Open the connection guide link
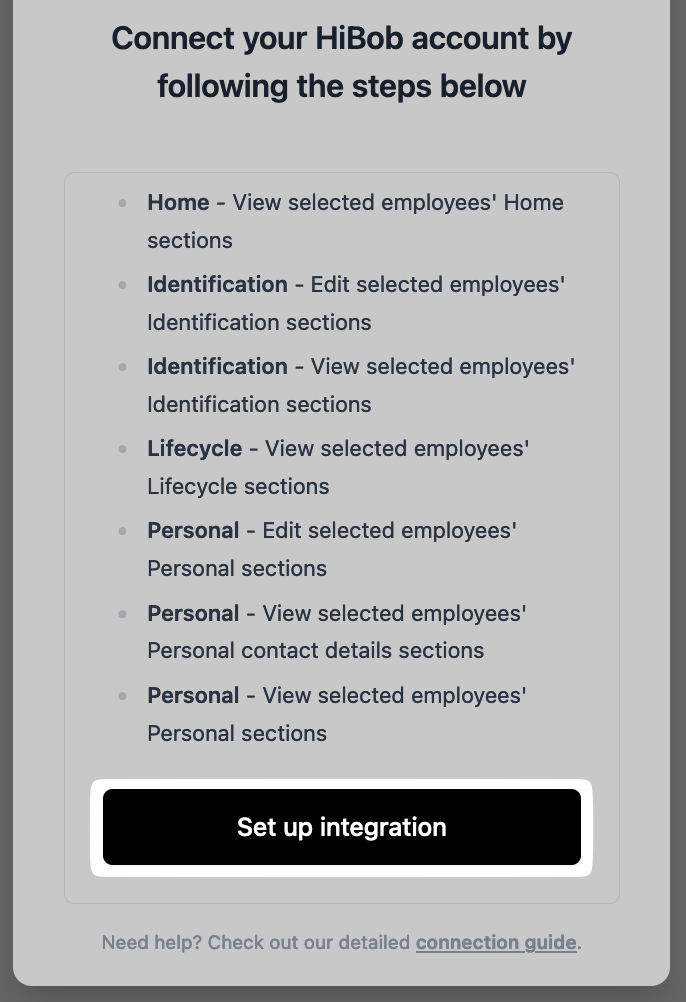The height and width of the screenshot is (1002, 686). (x=496, y=942)
